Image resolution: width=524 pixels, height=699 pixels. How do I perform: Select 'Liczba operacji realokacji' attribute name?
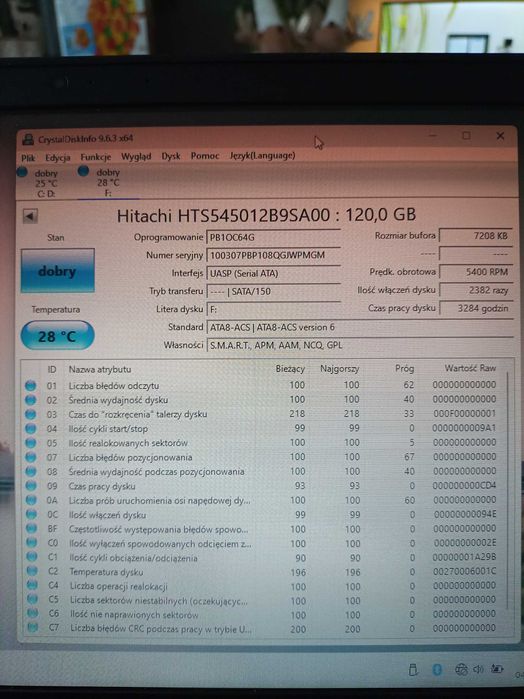pos(119,586)
